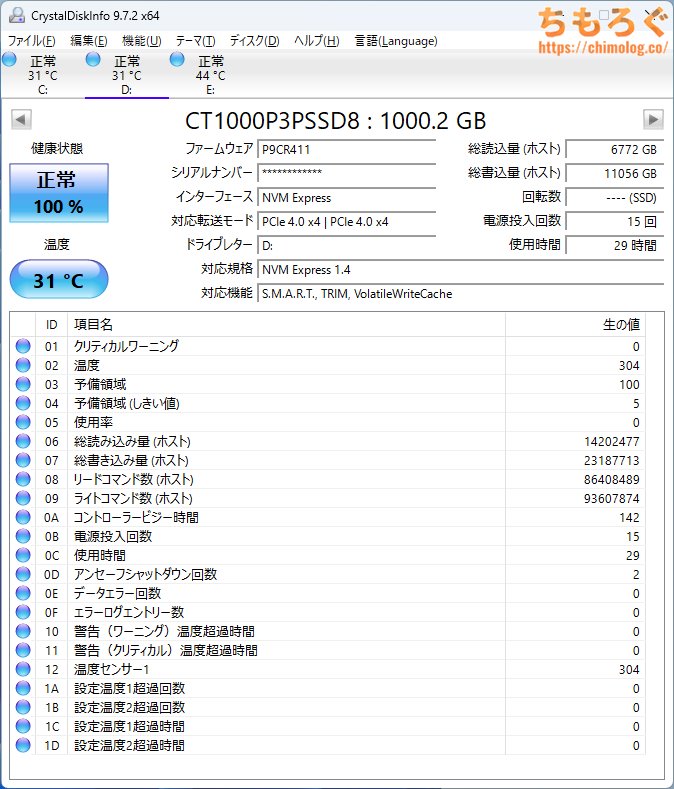Click status circle for リードコマンド数 row

click(x=23, y=479)
